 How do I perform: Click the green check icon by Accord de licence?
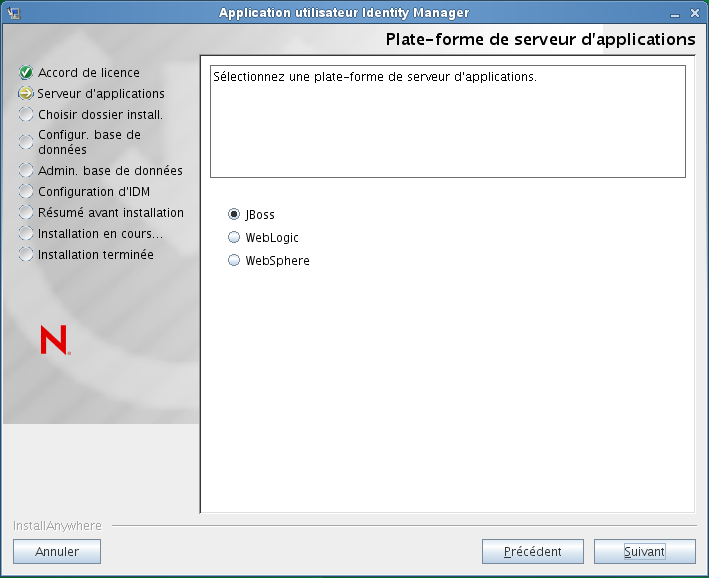pos(26,72)
